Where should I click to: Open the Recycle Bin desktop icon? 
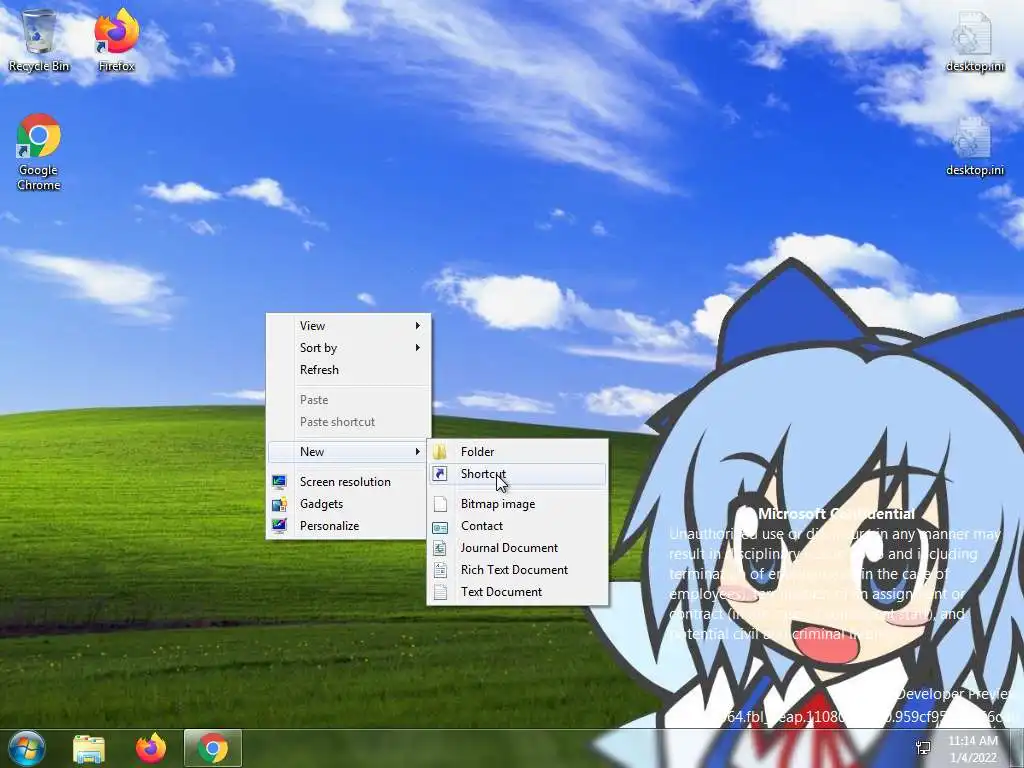click(x=39, y=40)
